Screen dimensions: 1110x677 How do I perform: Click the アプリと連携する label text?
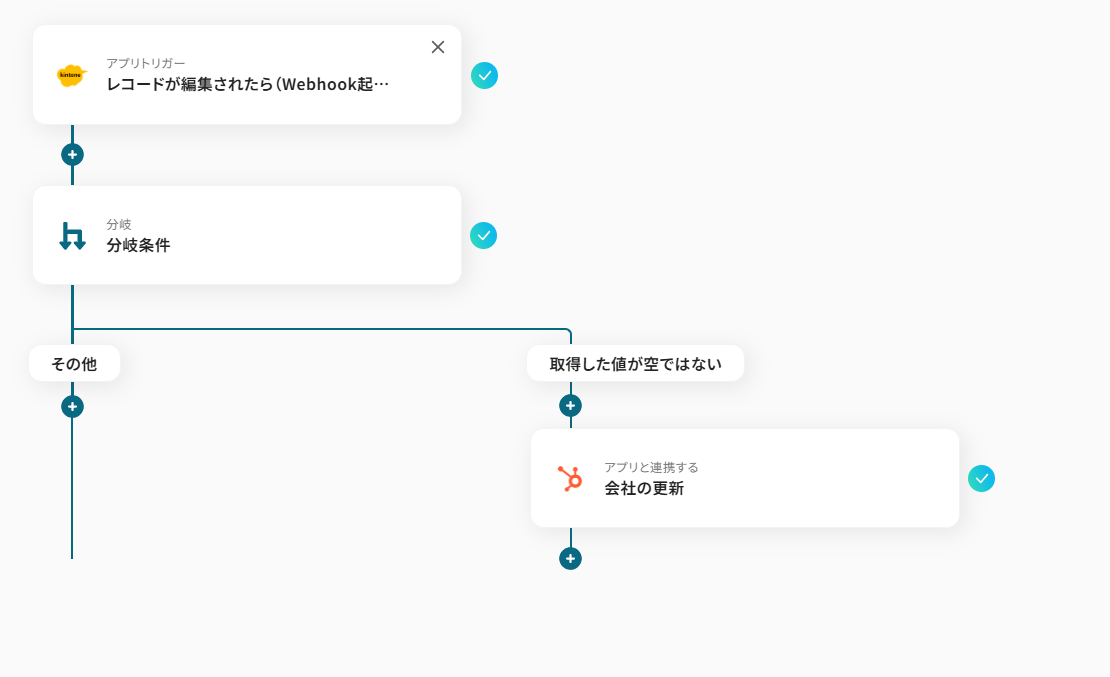tap(651, 466)
